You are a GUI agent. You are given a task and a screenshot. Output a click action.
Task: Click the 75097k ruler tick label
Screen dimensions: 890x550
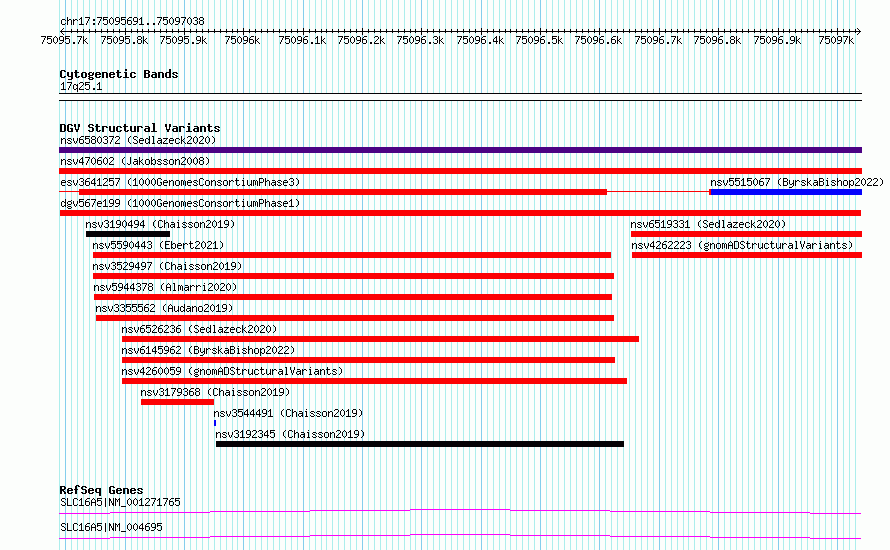click(836, 41)
